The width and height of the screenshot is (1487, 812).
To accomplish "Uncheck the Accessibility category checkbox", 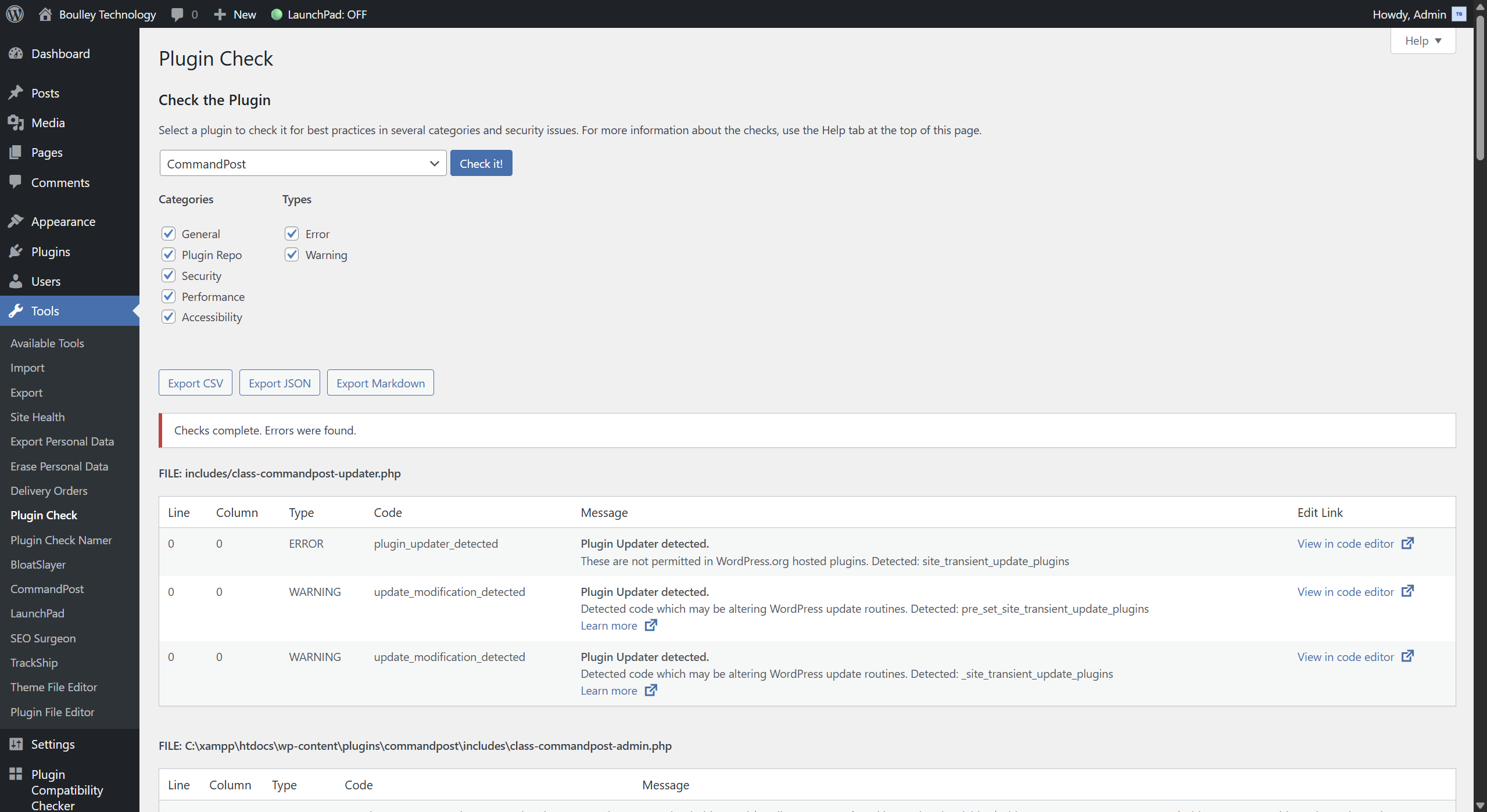I will click(x=168, y=317).
